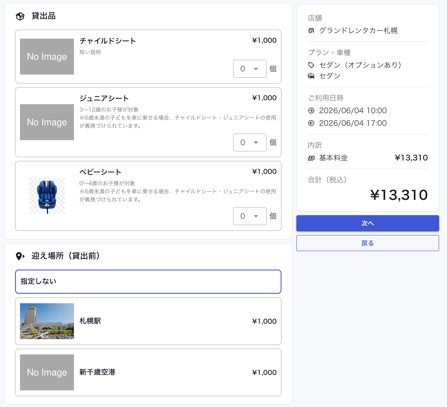Click the 貸出品 section box icon
Image resolution: width=447 pixels, height=407 pixels.
point(20,16)
